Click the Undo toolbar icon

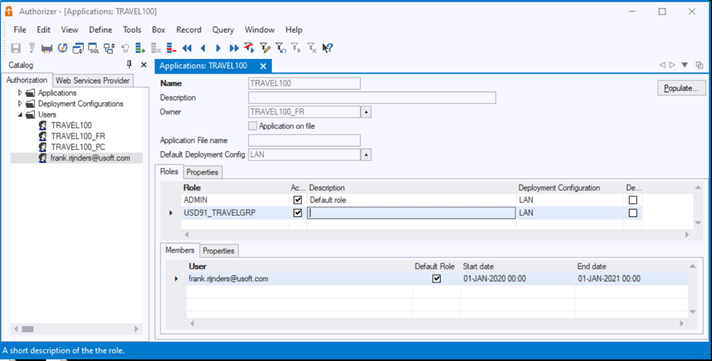[x=125, y=48]
